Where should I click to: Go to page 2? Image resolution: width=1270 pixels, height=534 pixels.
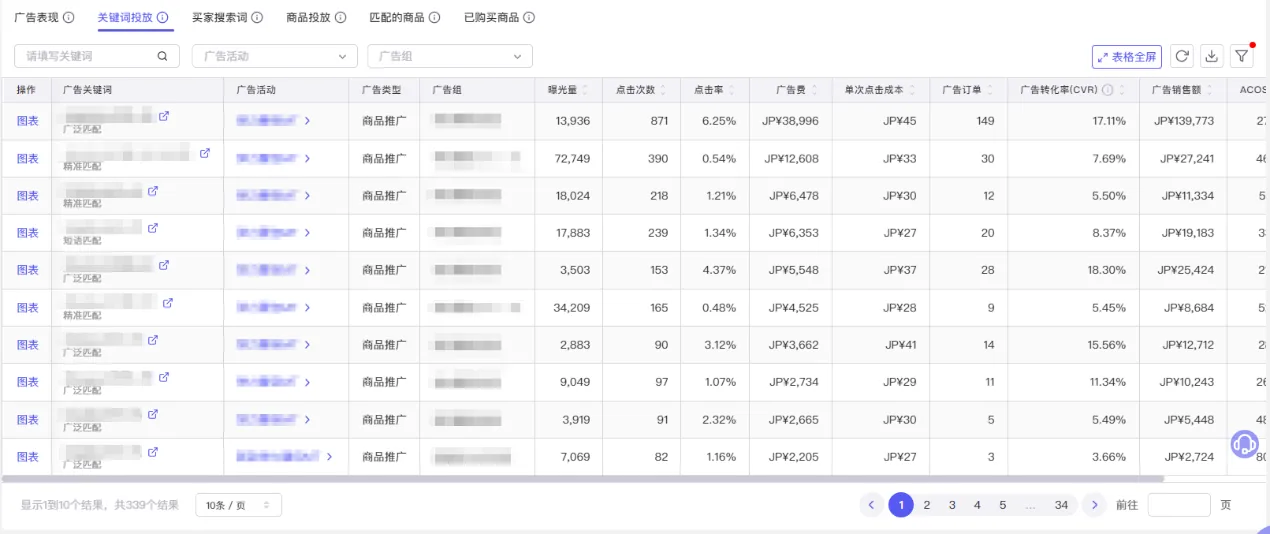pyautogui.click(x=927, y=505)
